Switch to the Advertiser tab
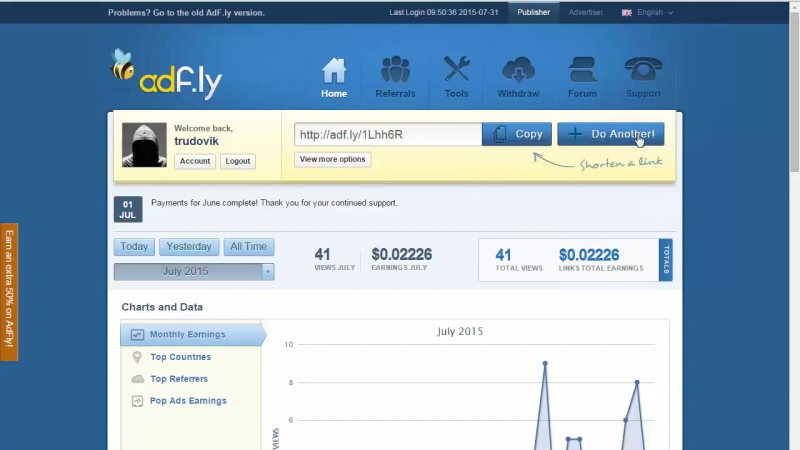Screen dimensions: 800x450 pos(586,12)
